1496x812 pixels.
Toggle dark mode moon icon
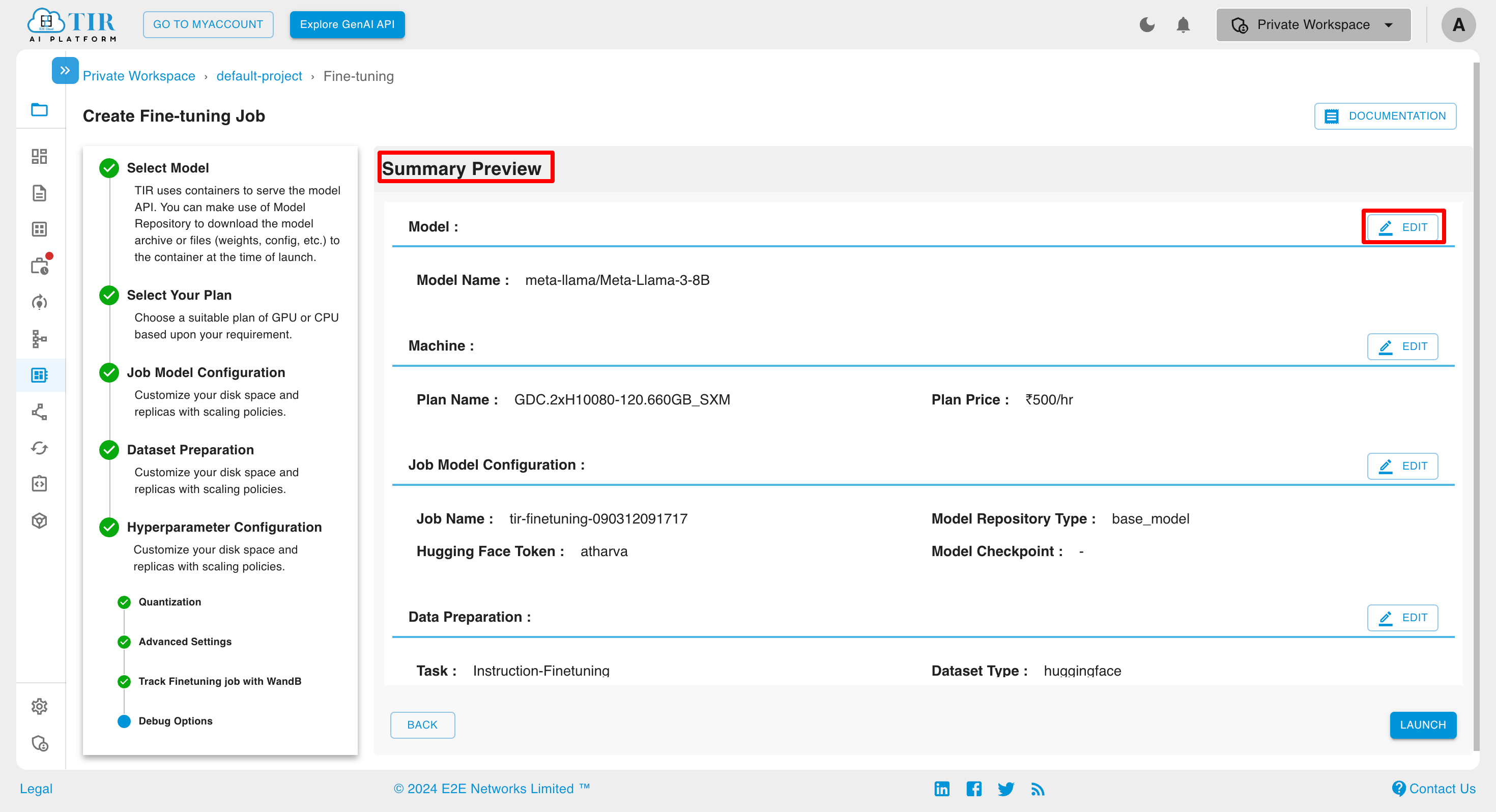(1147, 24)
